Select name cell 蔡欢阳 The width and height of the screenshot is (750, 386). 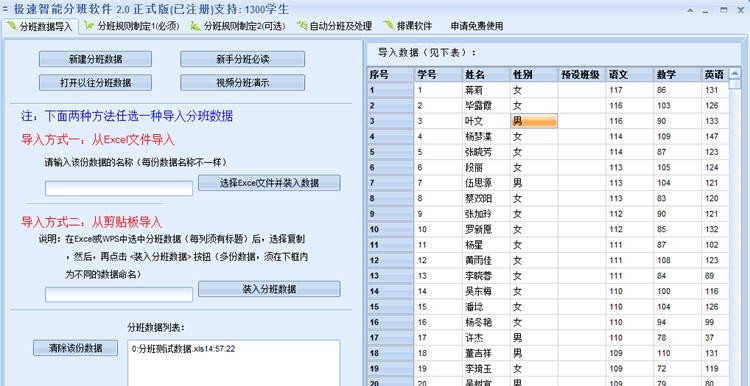486,199
